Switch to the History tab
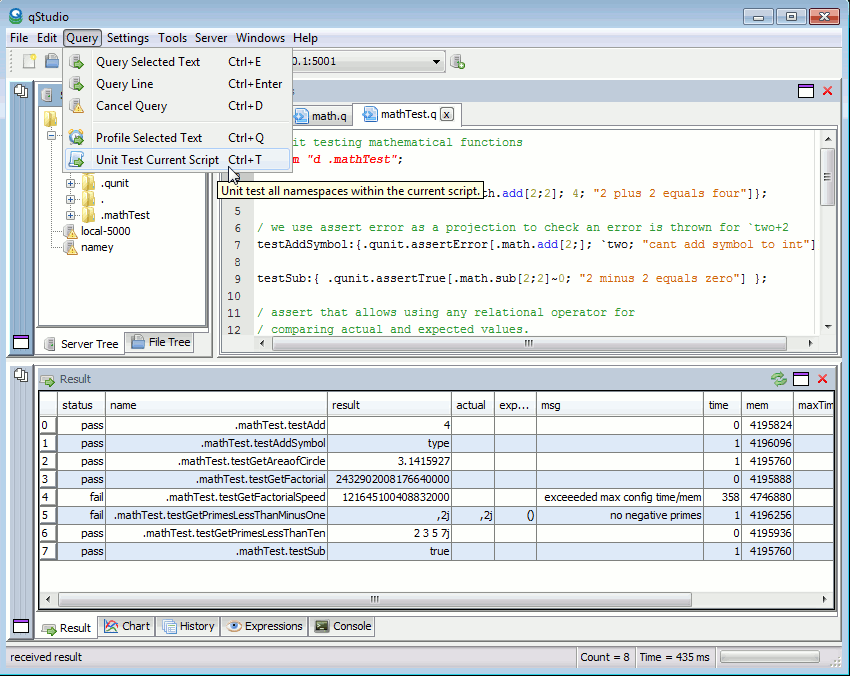850x676 pixels. [x=188, y=626]
